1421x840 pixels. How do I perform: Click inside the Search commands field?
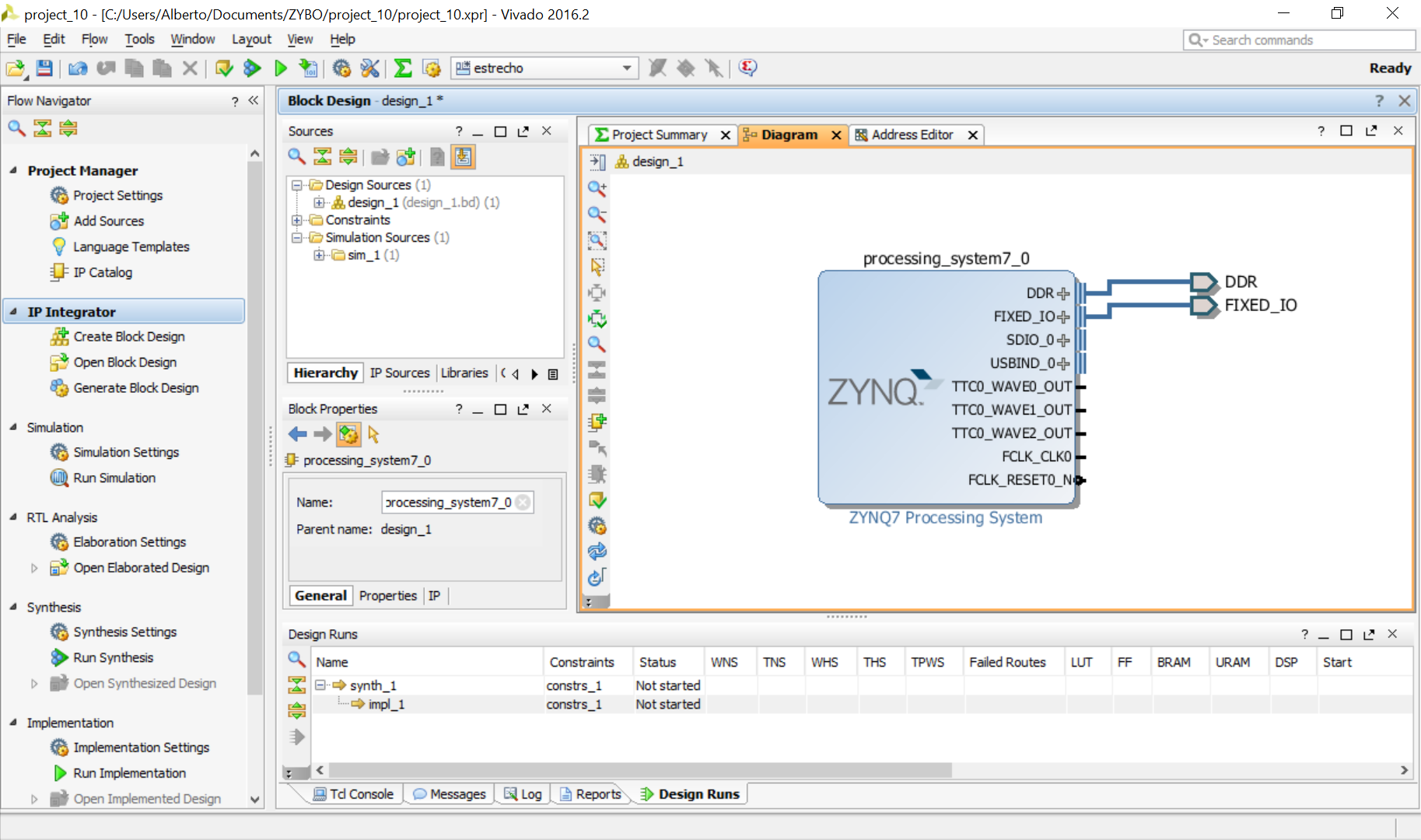(x=1299, y=40)
